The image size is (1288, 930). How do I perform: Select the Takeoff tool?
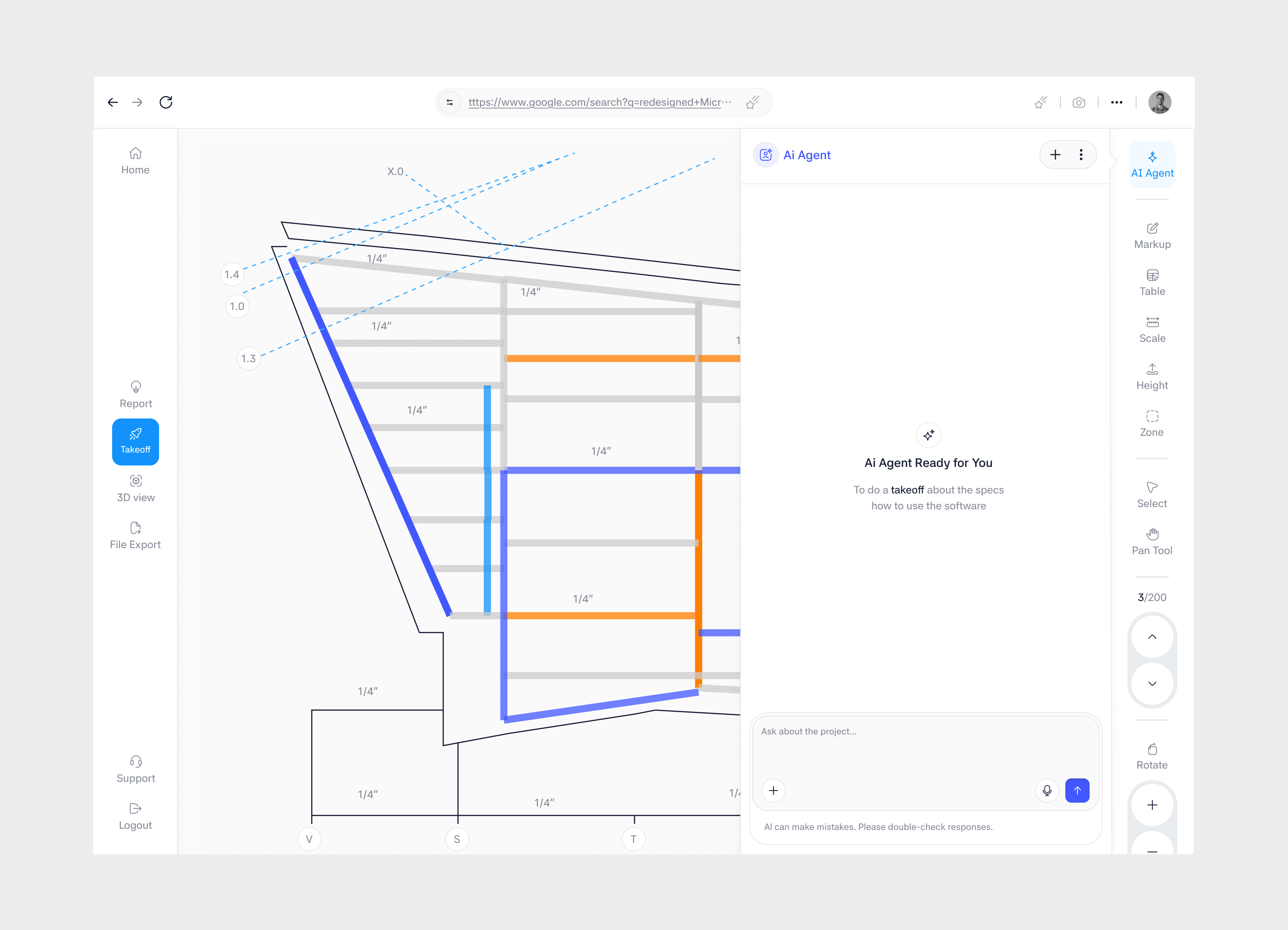point(135,442)
